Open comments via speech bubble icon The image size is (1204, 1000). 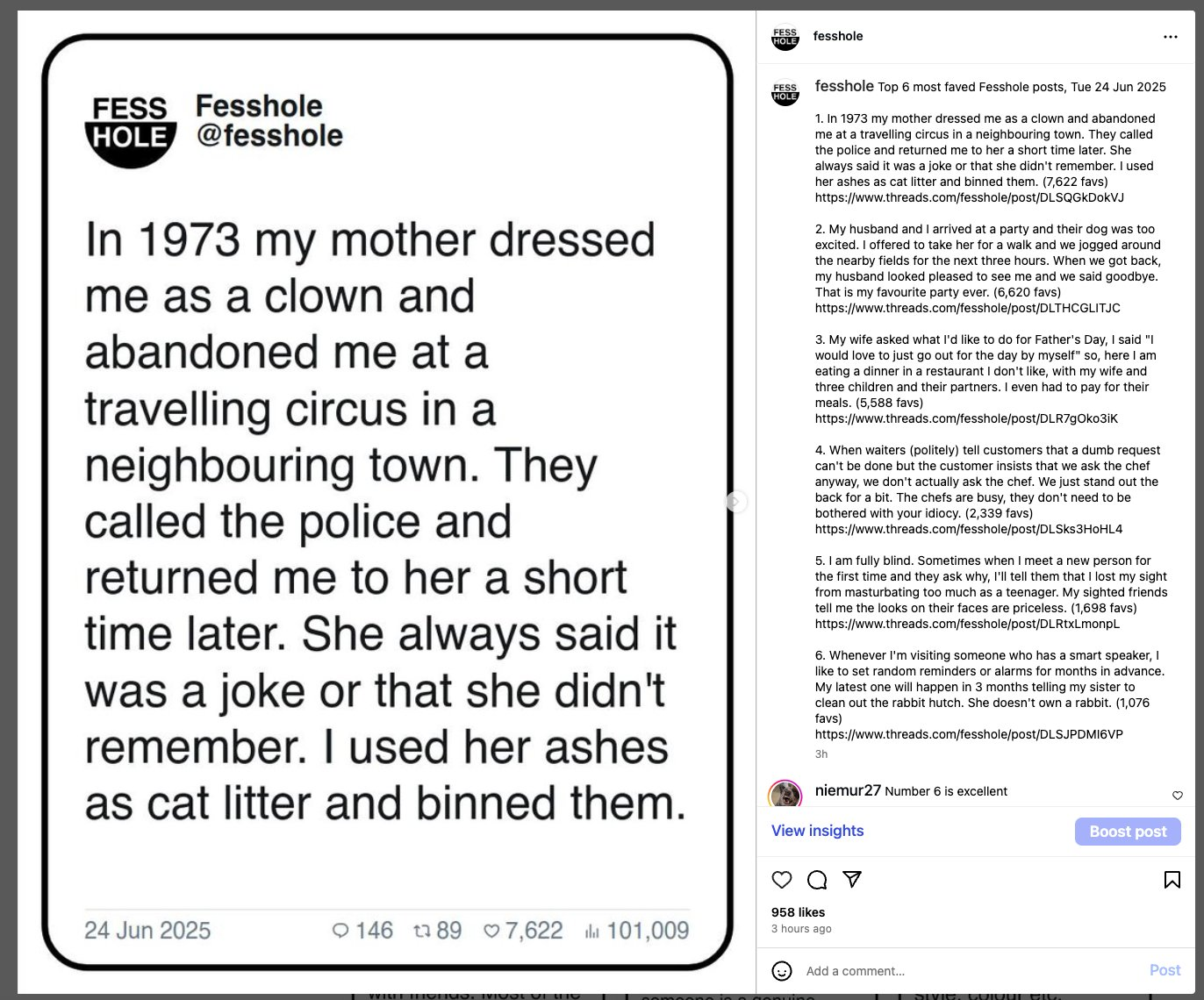tap(817, 880)
